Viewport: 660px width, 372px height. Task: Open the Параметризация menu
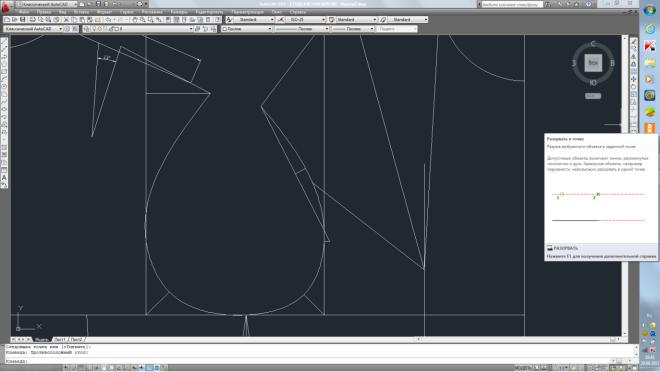248,12
